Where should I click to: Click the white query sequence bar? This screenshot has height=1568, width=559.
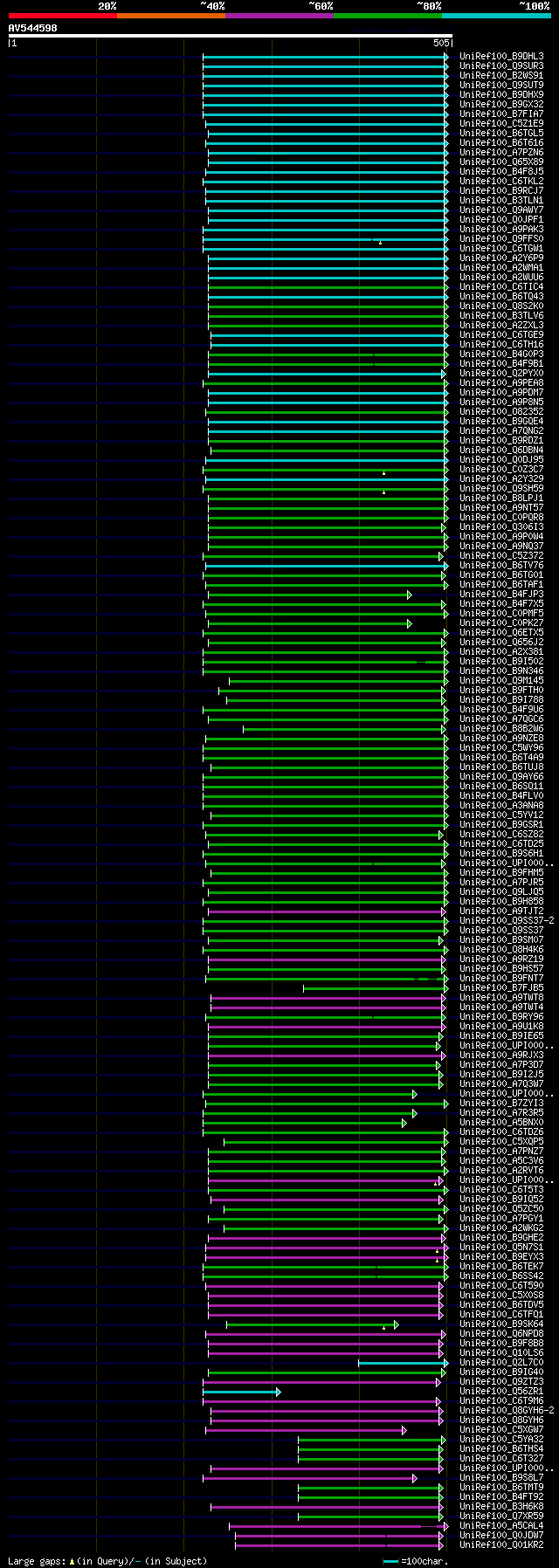pos(230,36)
